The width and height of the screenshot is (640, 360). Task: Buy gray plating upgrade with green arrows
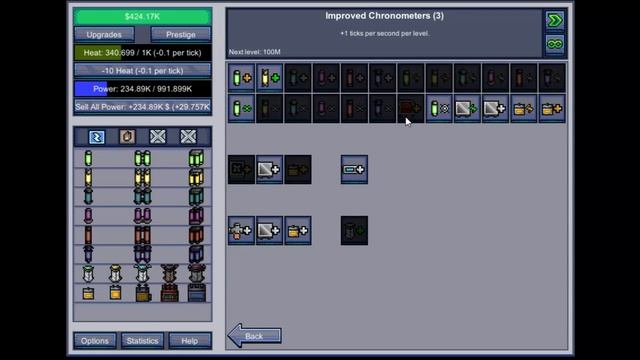[467, 109]
